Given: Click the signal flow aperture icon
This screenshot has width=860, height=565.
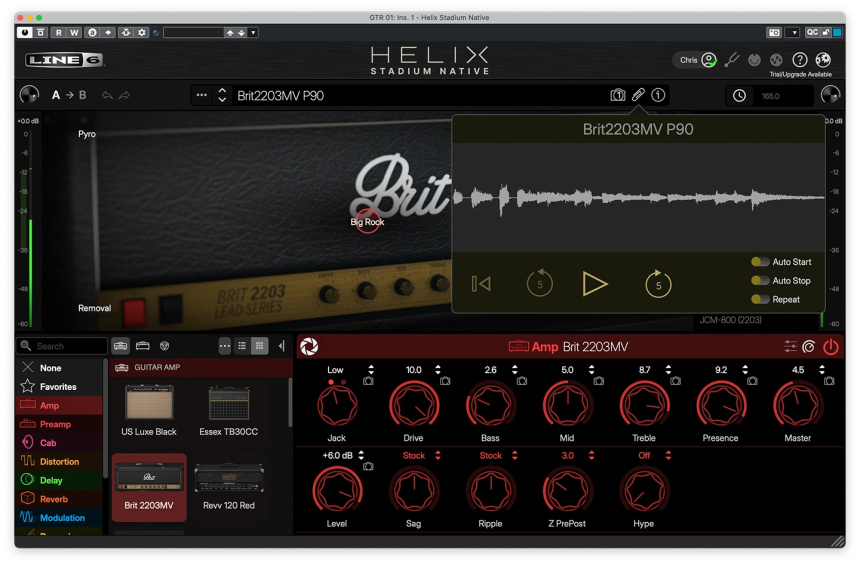Looking at the screenshot, I should 309,346.
